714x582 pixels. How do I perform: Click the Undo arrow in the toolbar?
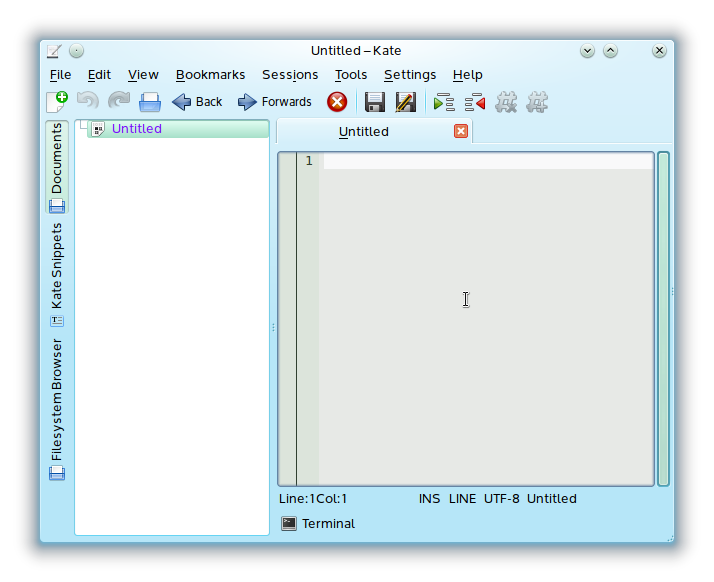(88, 102)
